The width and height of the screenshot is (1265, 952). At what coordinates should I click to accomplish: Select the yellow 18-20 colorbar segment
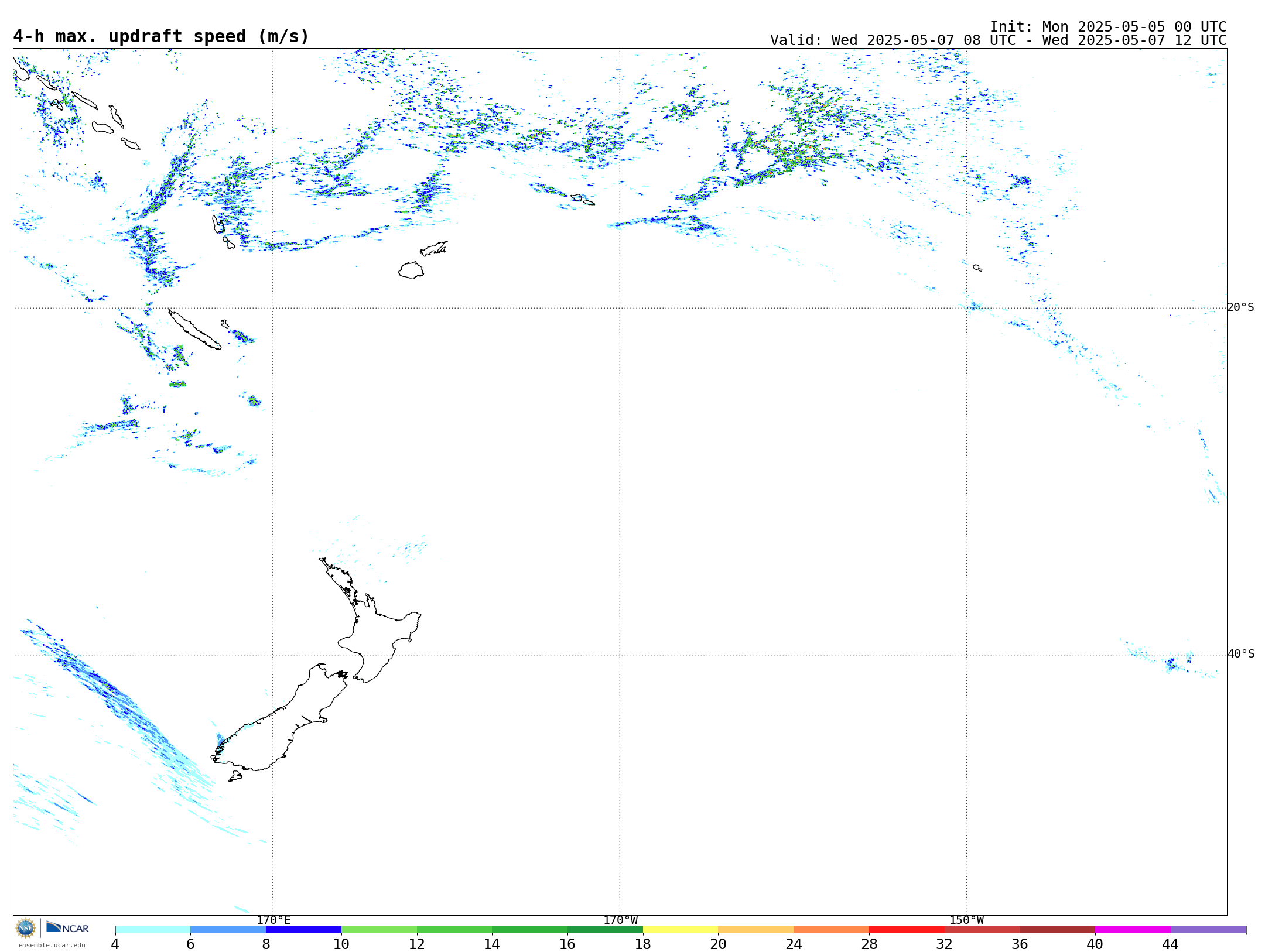pyautogui.click(x=681, y=930)
